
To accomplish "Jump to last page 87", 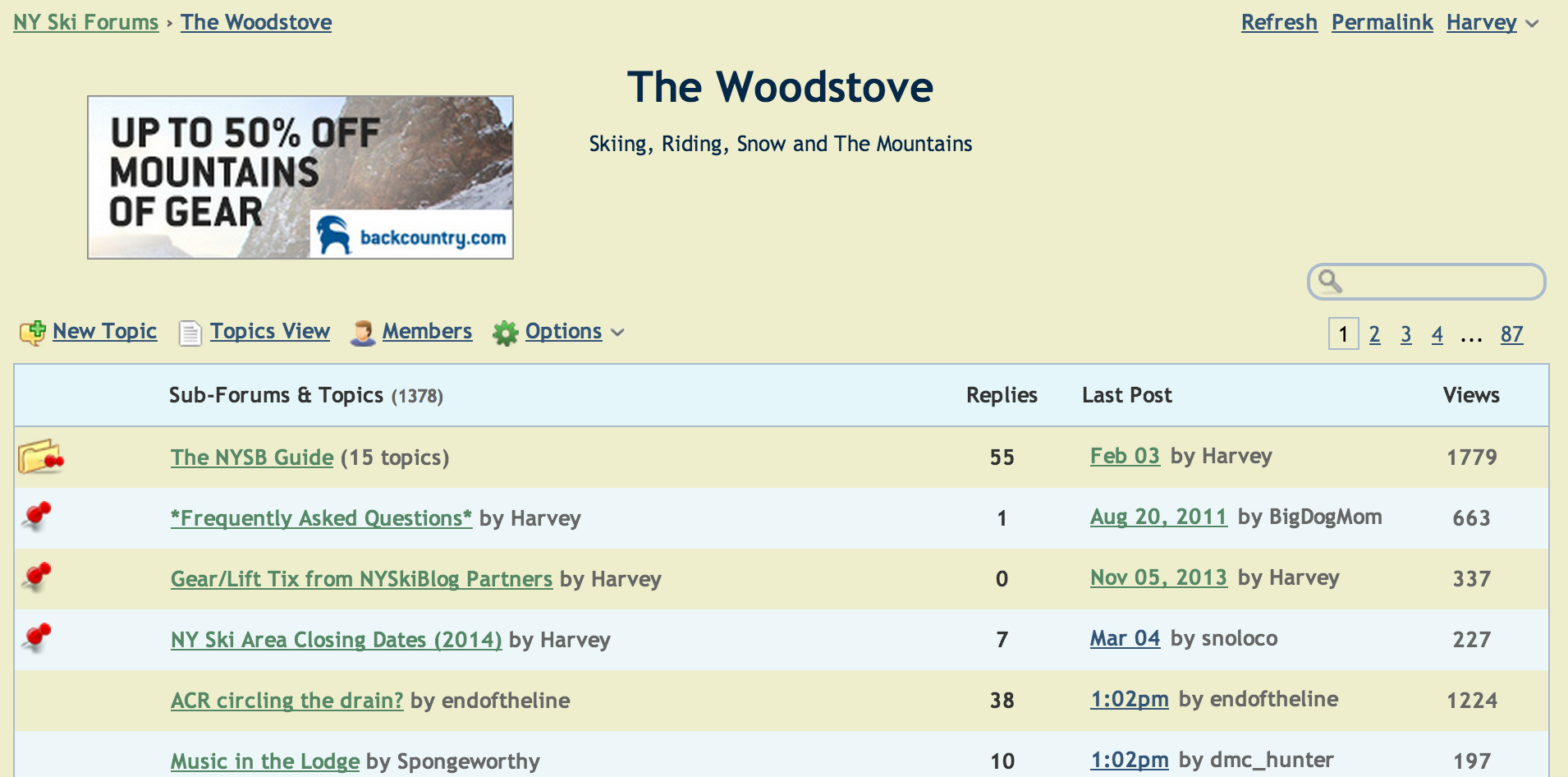I will coord(1511,334).
